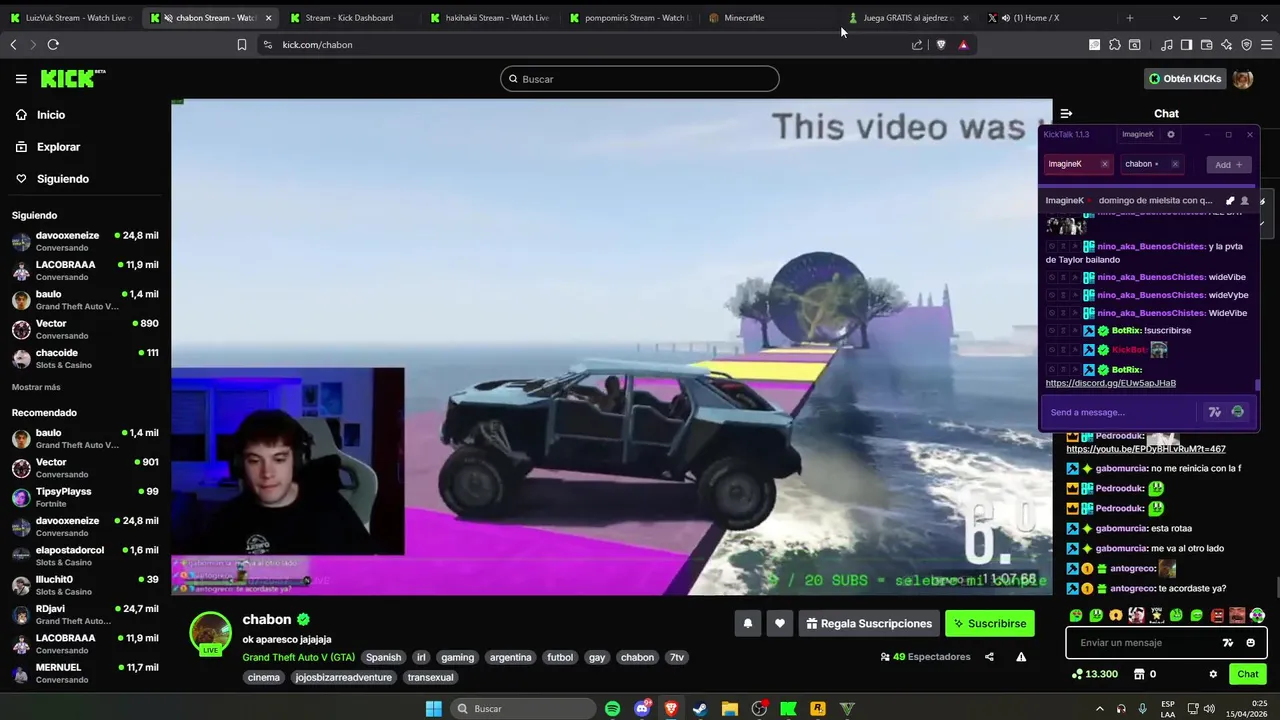Open Brave main menu
Screen dimensions: 1280x720
1267,44
